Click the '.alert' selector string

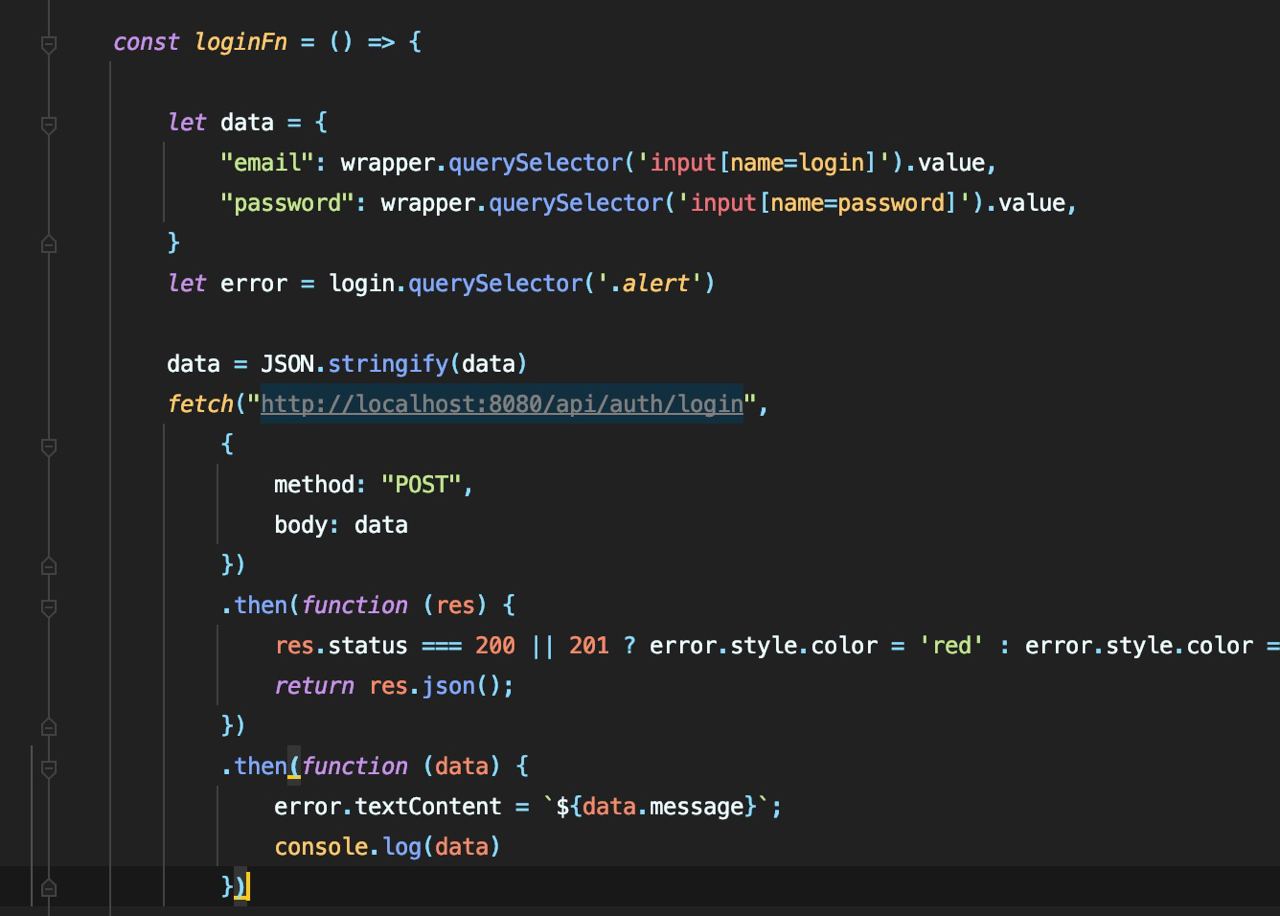pos(650,283)
